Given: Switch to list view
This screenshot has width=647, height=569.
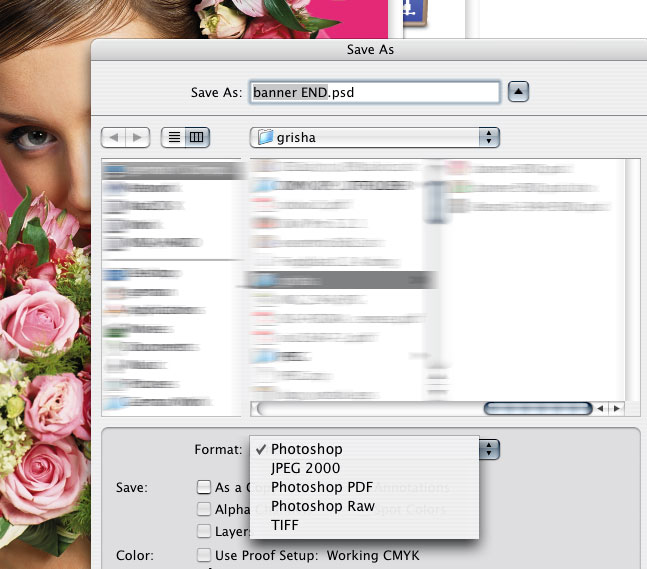Looking at the screenshot, I should pyautogui.click(x=174, y=137).
